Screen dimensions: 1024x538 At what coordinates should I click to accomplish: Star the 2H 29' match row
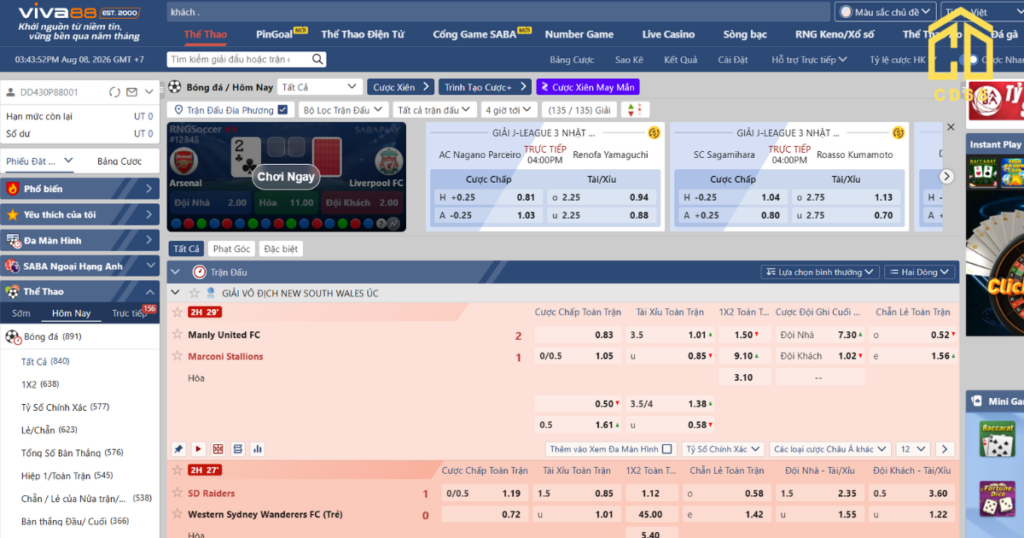(177, 312)
